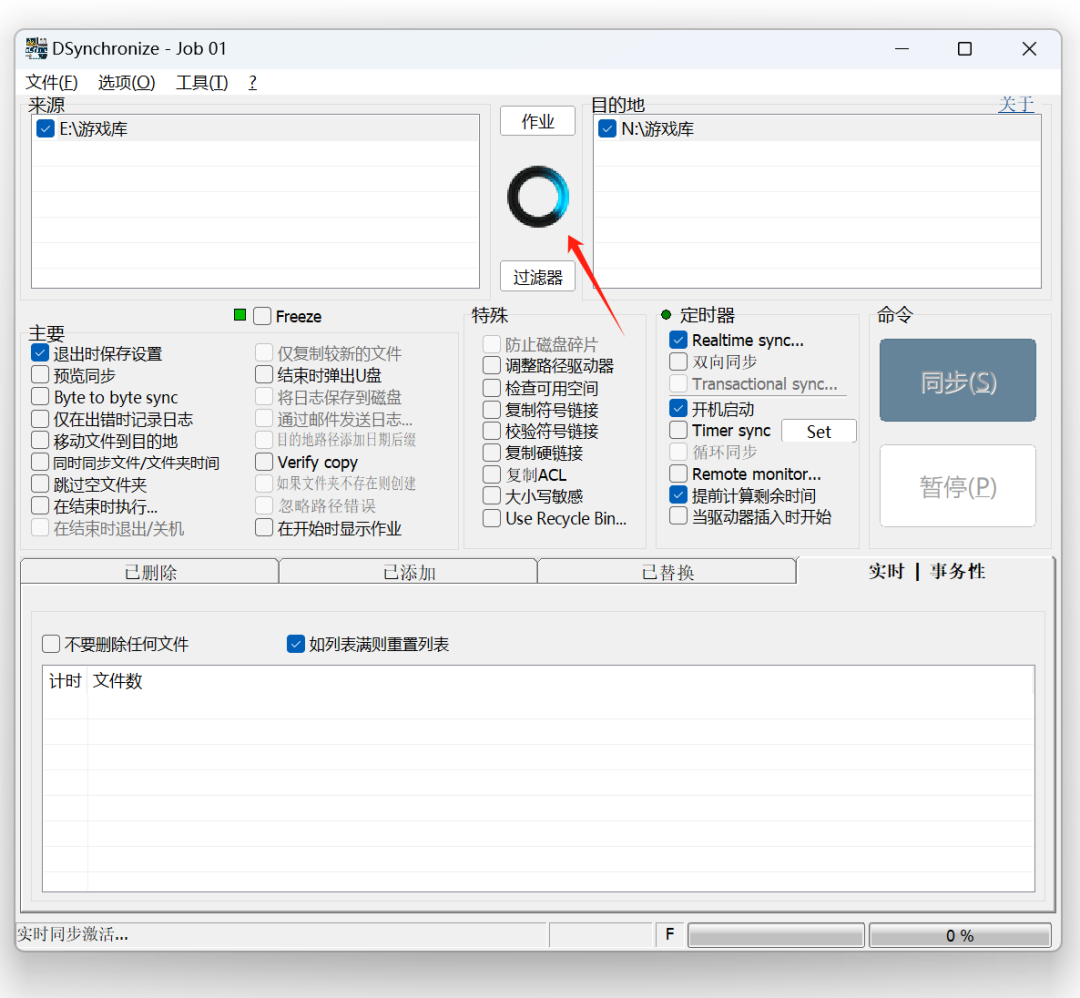Switch to the 已添加 tab
This screenshot has width=1080, height=998.
click(x=408, y=572)
